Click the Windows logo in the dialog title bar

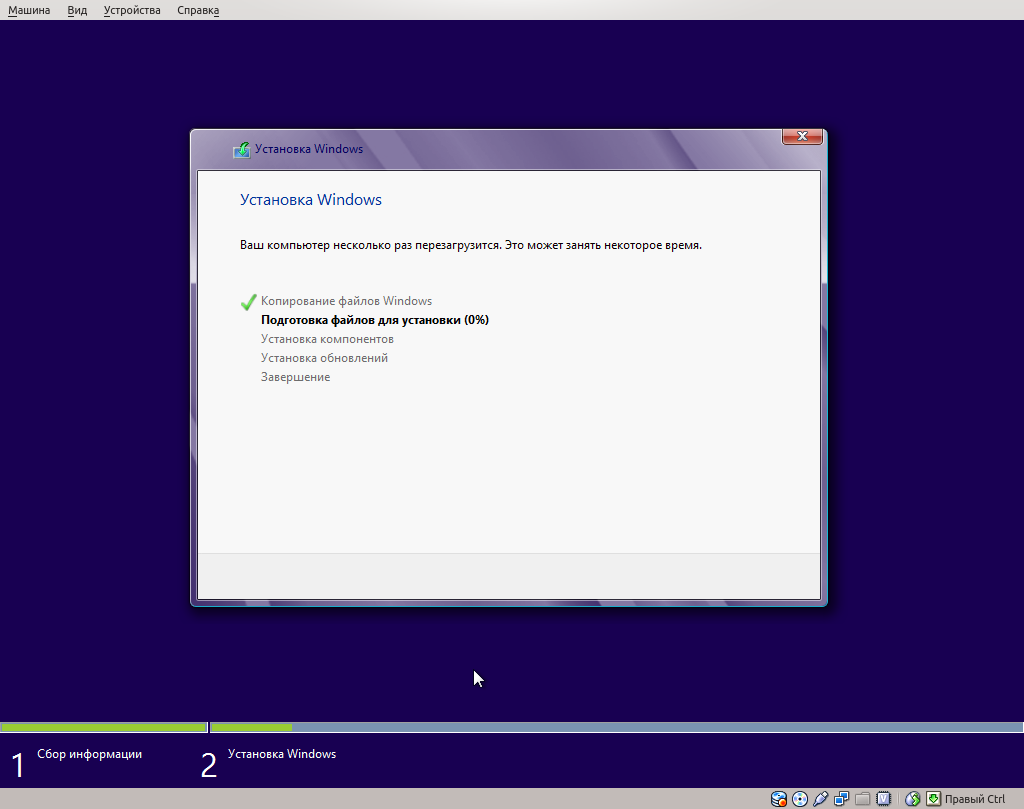point(241,148)
